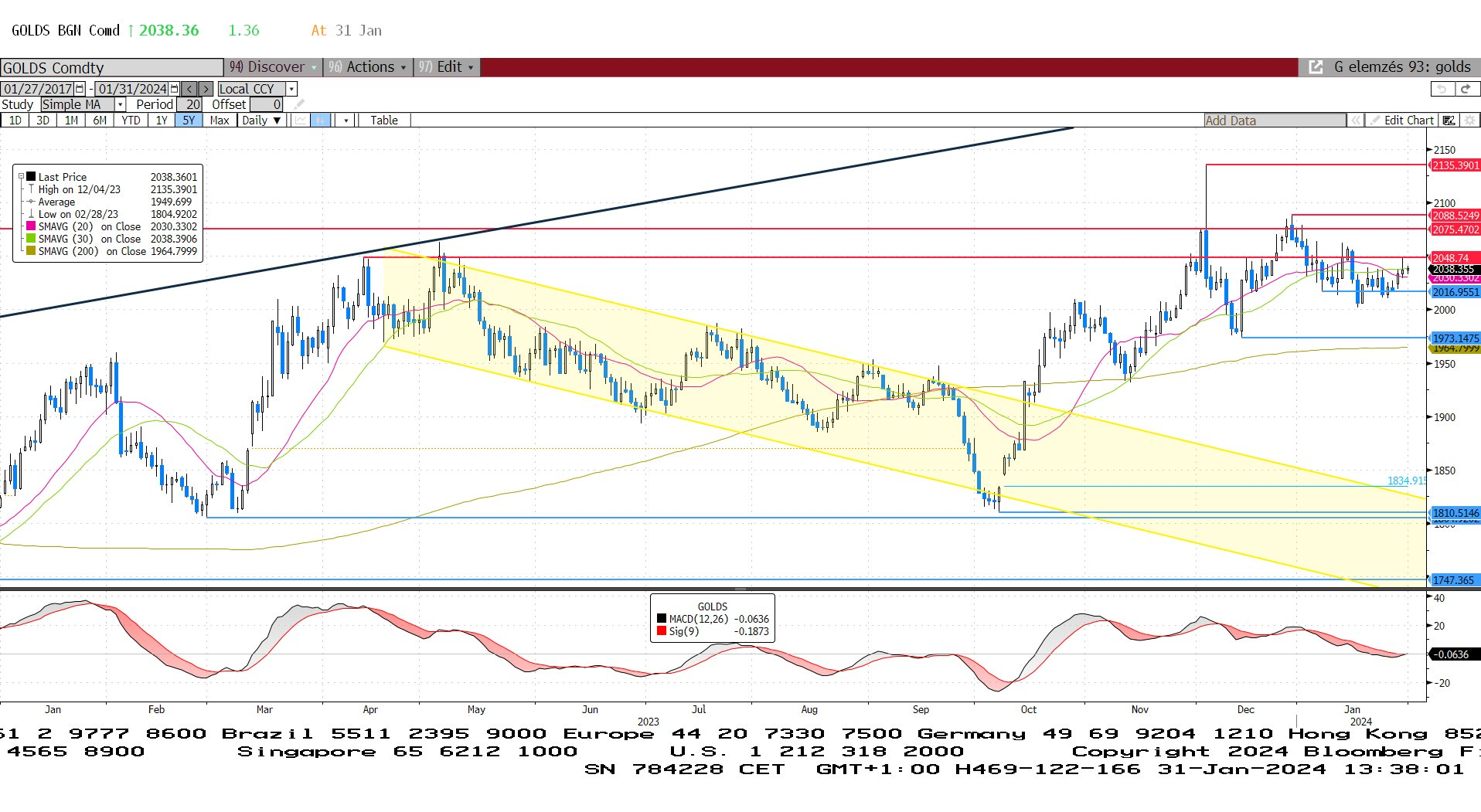Click the -0.0636 MACD value label
The width and height of the screenshot is (1481, 812).
click(1453, 654)
